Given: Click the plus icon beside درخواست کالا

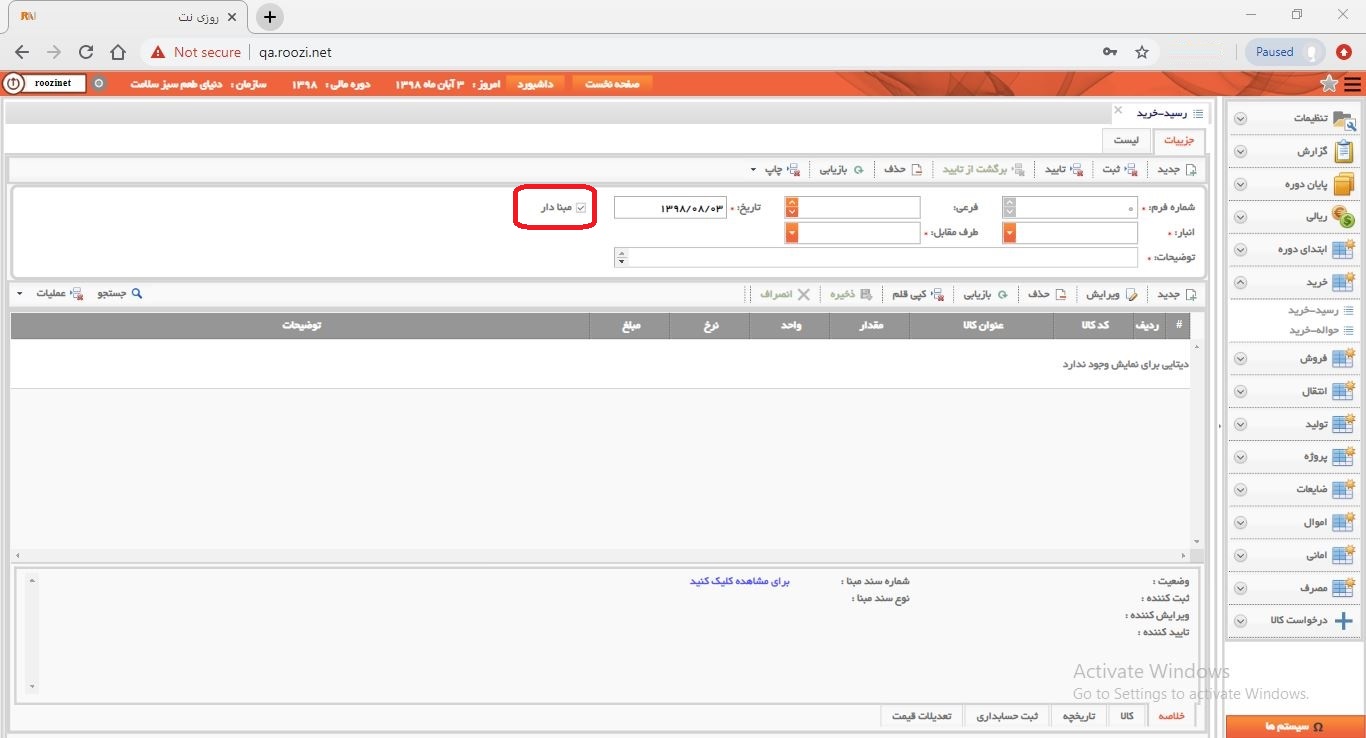Looking at the screenshot, I should point(1344,620).
